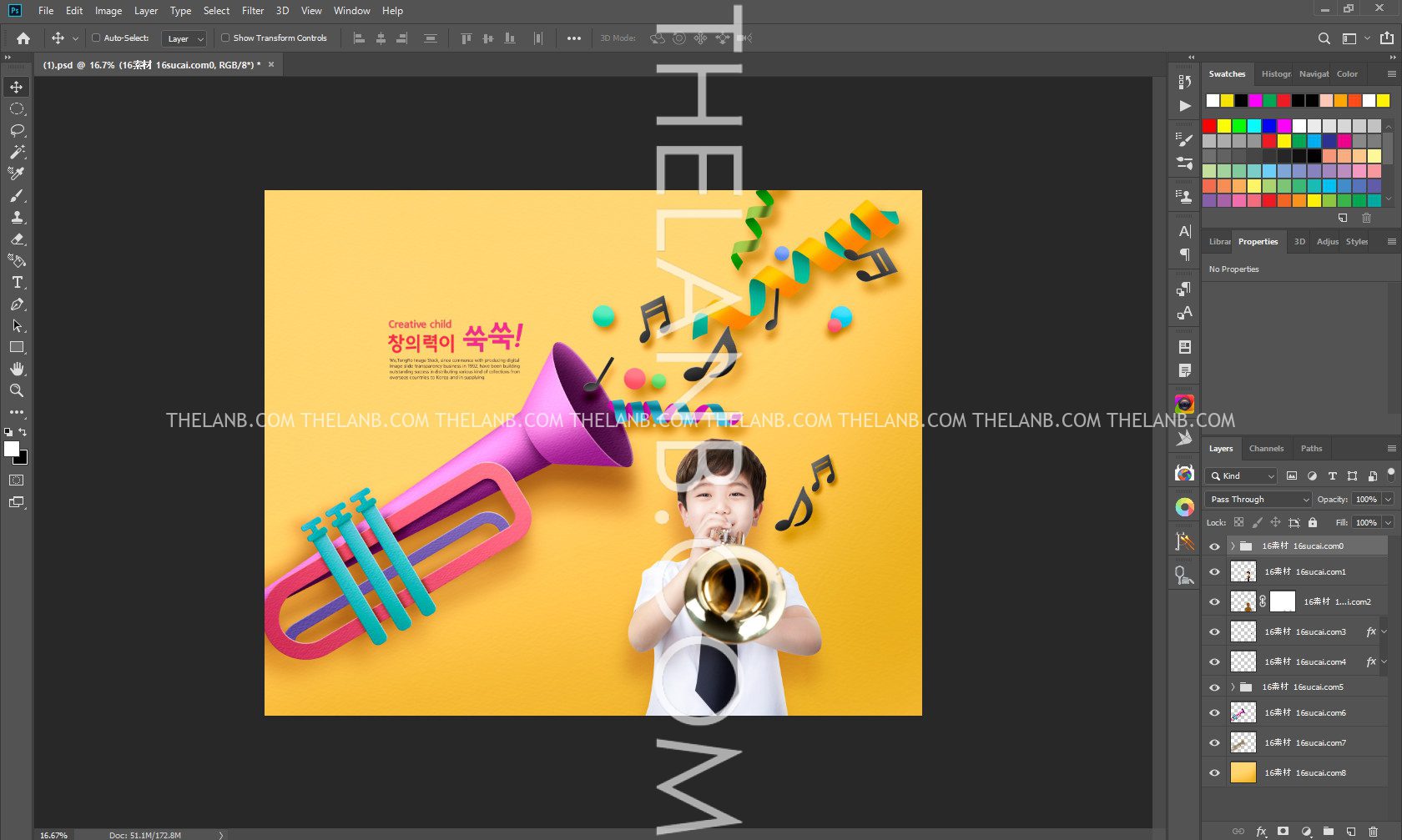Enable Show Transform Controls checkbox
The height and width of the screenshot is (840, 1402).
pos(225,38)
